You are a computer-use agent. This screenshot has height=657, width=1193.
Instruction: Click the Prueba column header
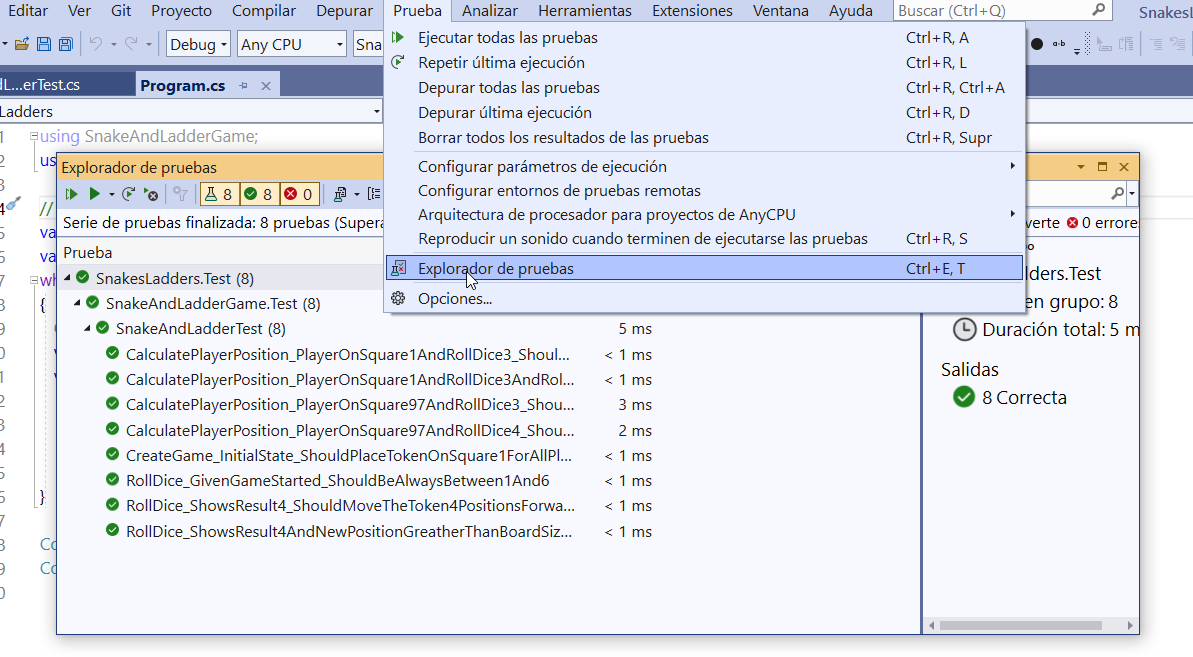[87, 252]
